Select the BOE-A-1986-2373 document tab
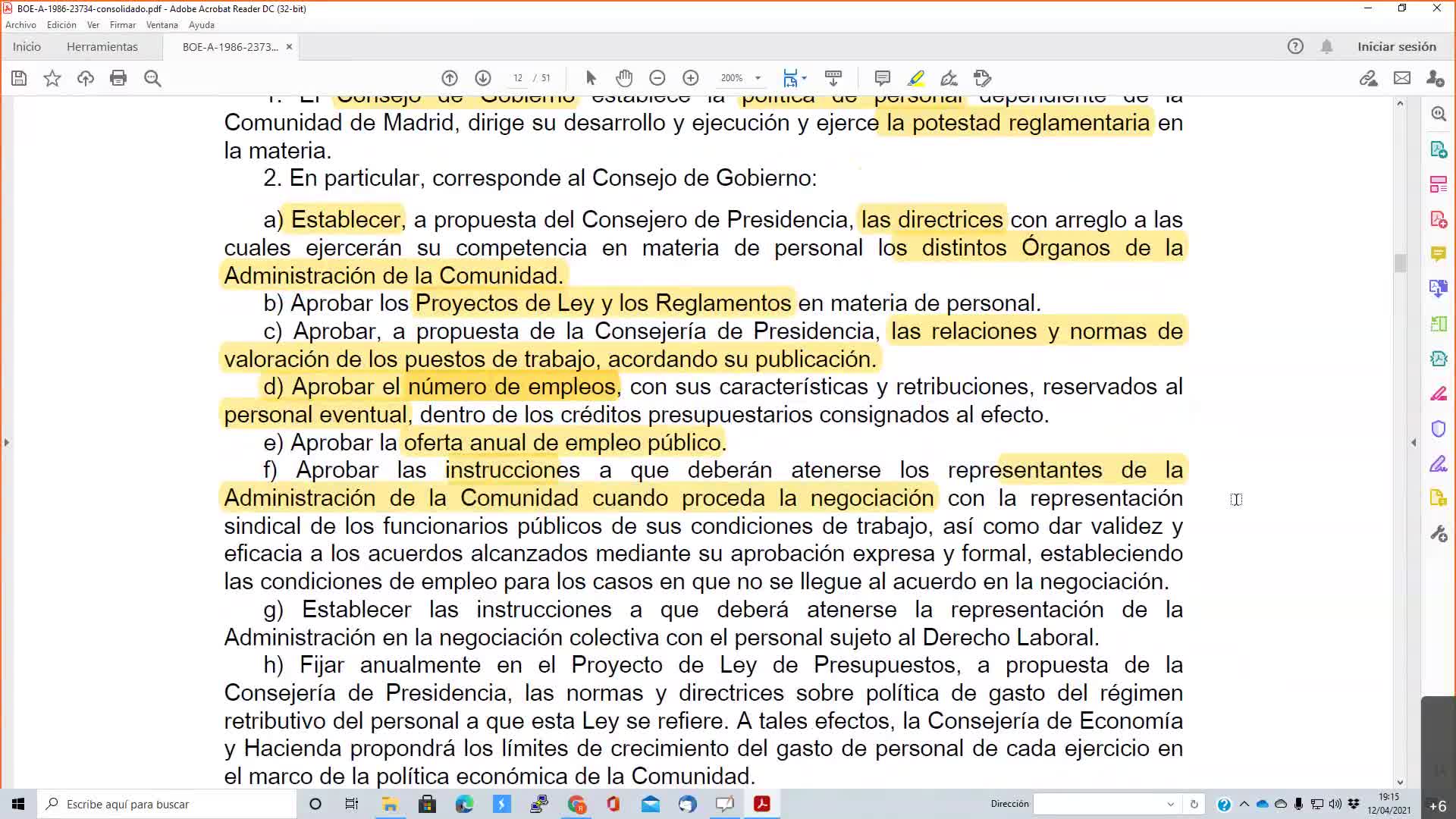The width and height of the screenshot is (1456, 819). 230,46
